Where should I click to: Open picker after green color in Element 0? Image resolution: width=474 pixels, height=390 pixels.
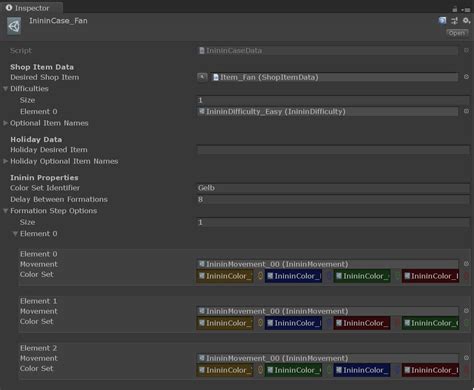[397, 276]
